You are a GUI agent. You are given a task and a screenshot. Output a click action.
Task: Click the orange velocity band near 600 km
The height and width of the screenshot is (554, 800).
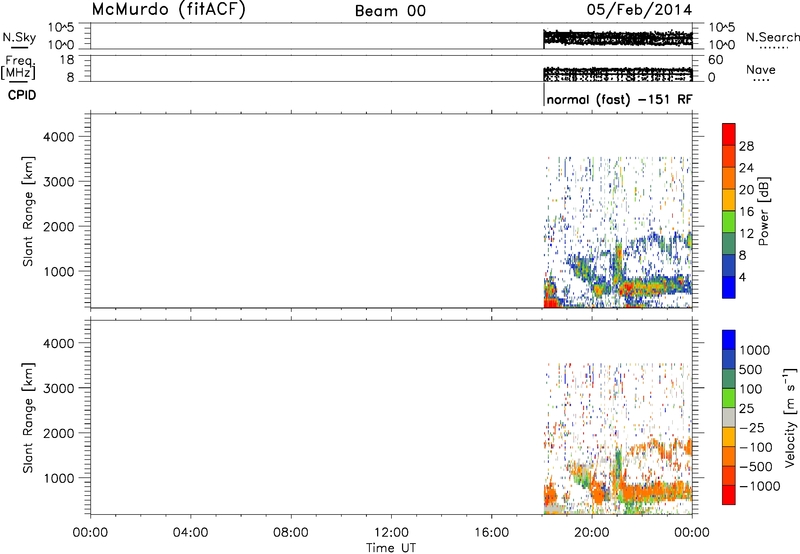pyautogui.click(x=658, y=492)
